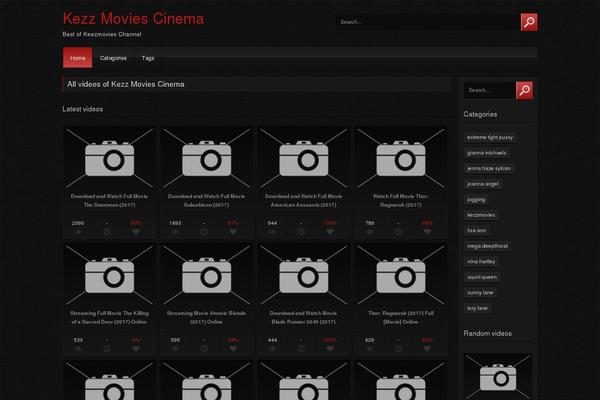The height and width of the screenshot is (400, 600).
Task: Click the 1493 view count
Action: coord(175,223)
